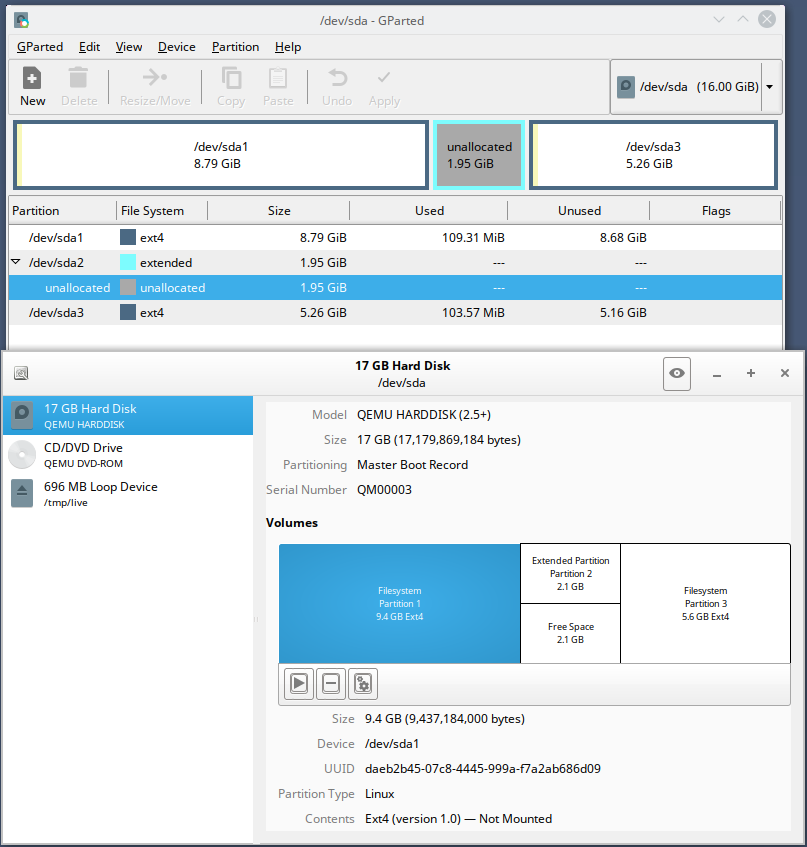The height and width of the screenshot is (847, 807).
Task: Select the CD/DVD Drive disc icon
Action: 22,455
